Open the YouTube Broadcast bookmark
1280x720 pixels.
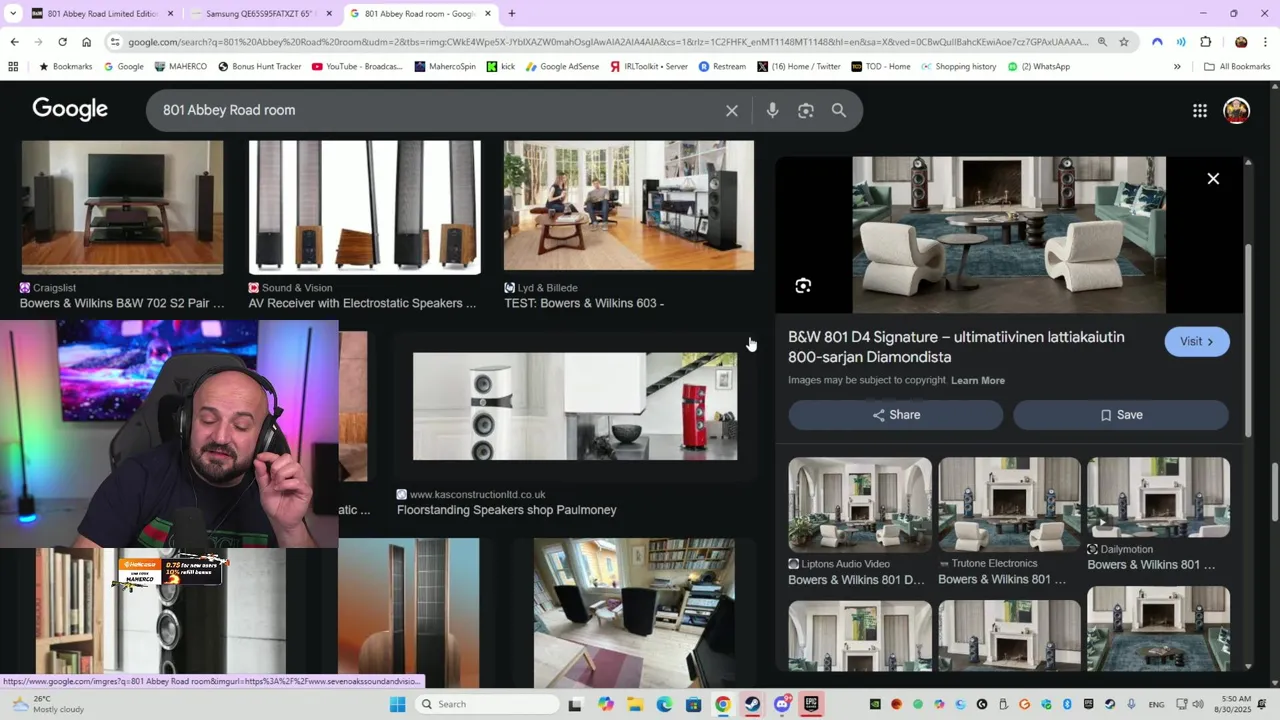(x=357, y=67)
